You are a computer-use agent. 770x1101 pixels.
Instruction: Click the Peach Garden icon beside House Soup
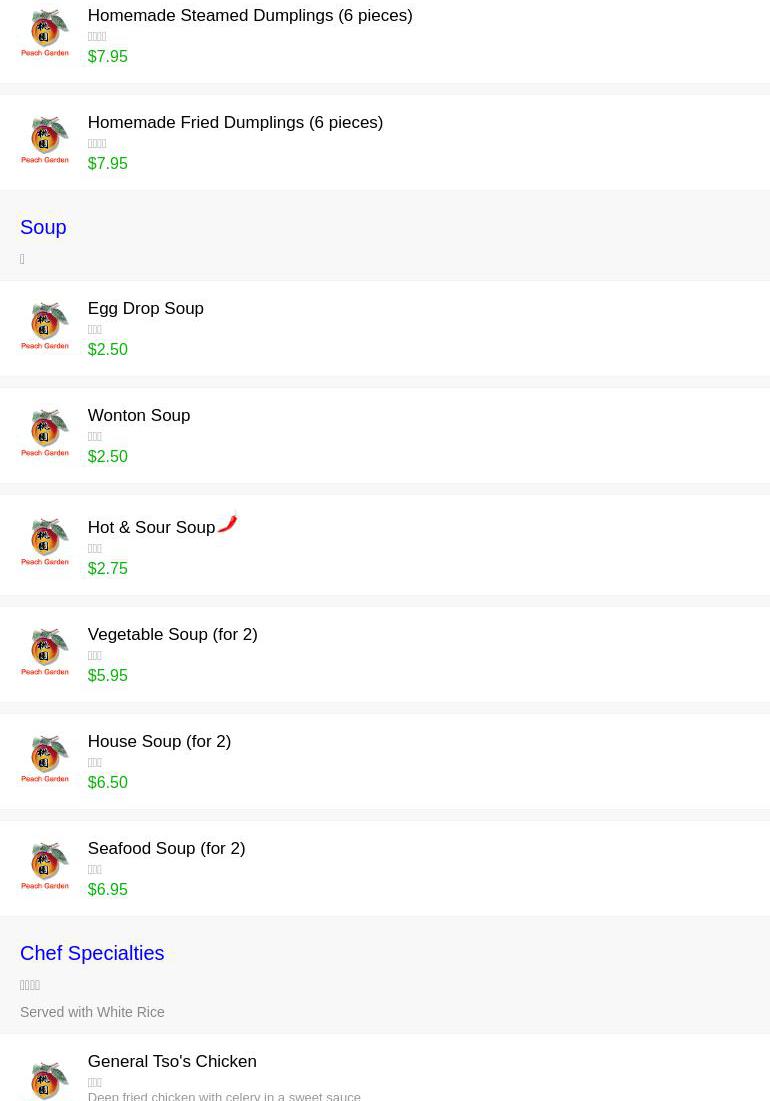45,759
